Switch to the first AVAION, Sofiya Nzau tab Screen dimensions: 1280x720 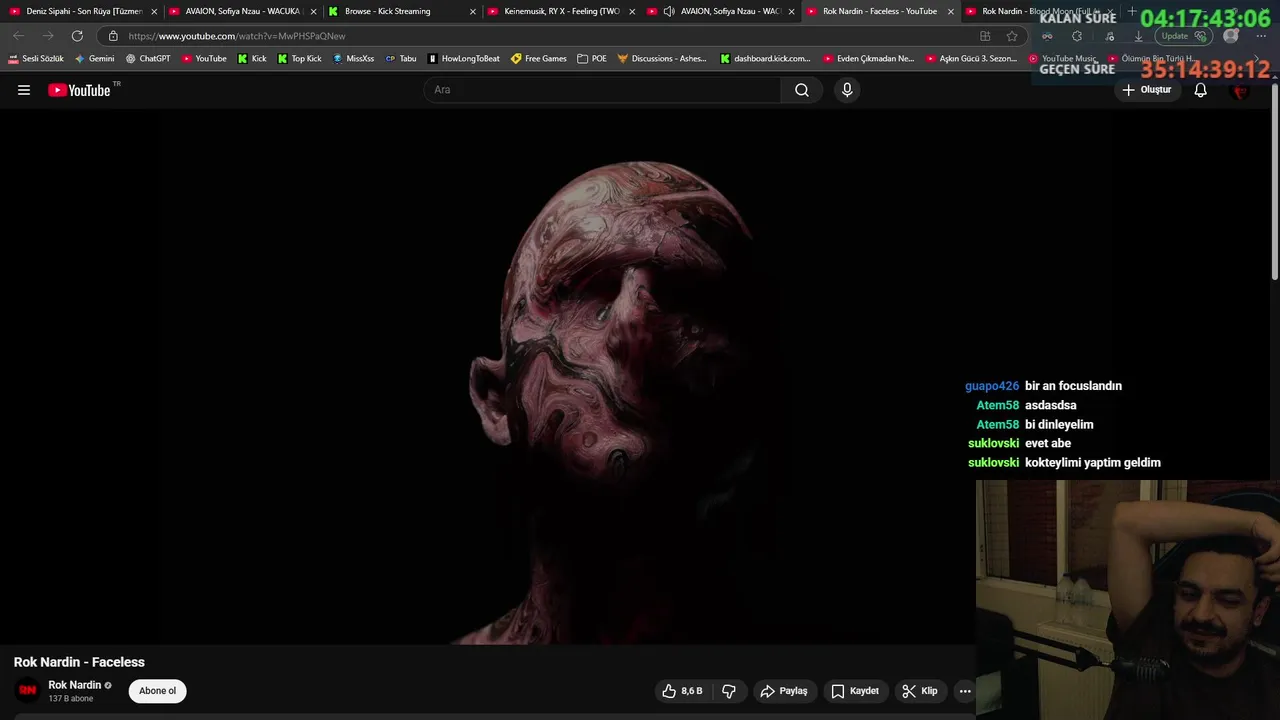coord(243,11)
